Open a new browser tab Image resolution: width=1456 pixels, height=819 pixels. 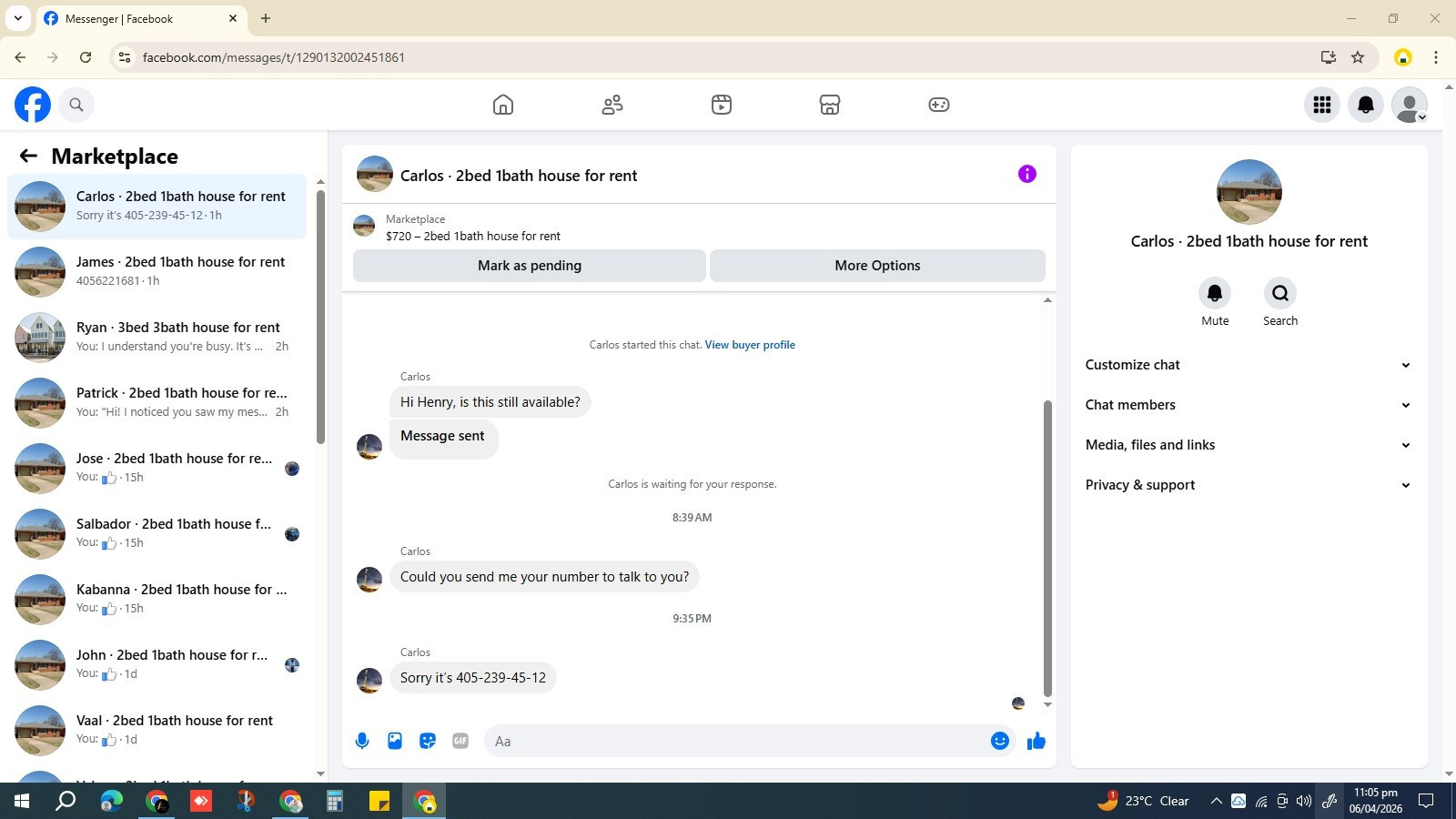pyautogui.click(x=266, y=18)
